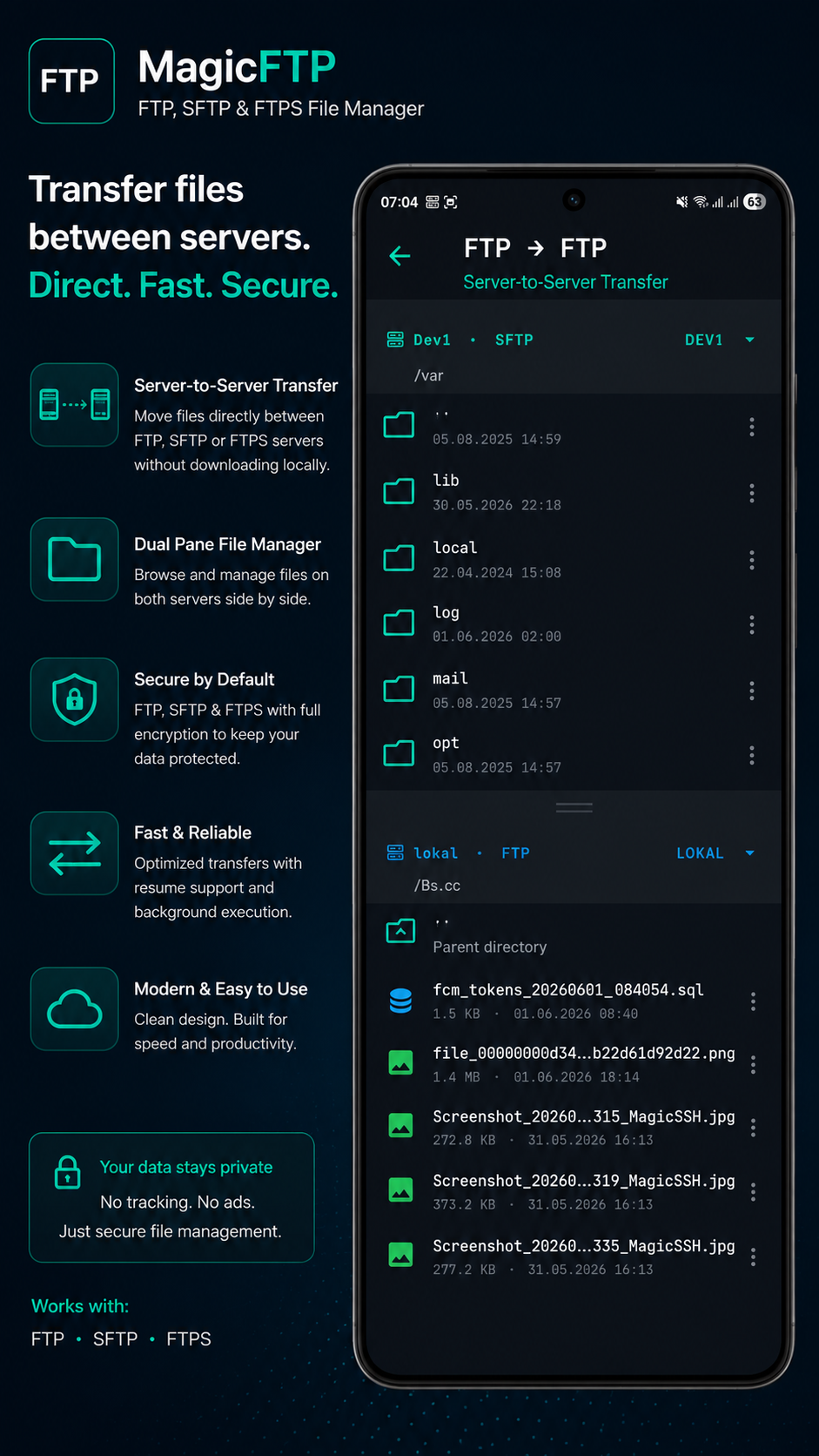The width and height of the screenshot is (819, 1456).
Task: Open the opt folder icon
Action: tap(399, 753)
